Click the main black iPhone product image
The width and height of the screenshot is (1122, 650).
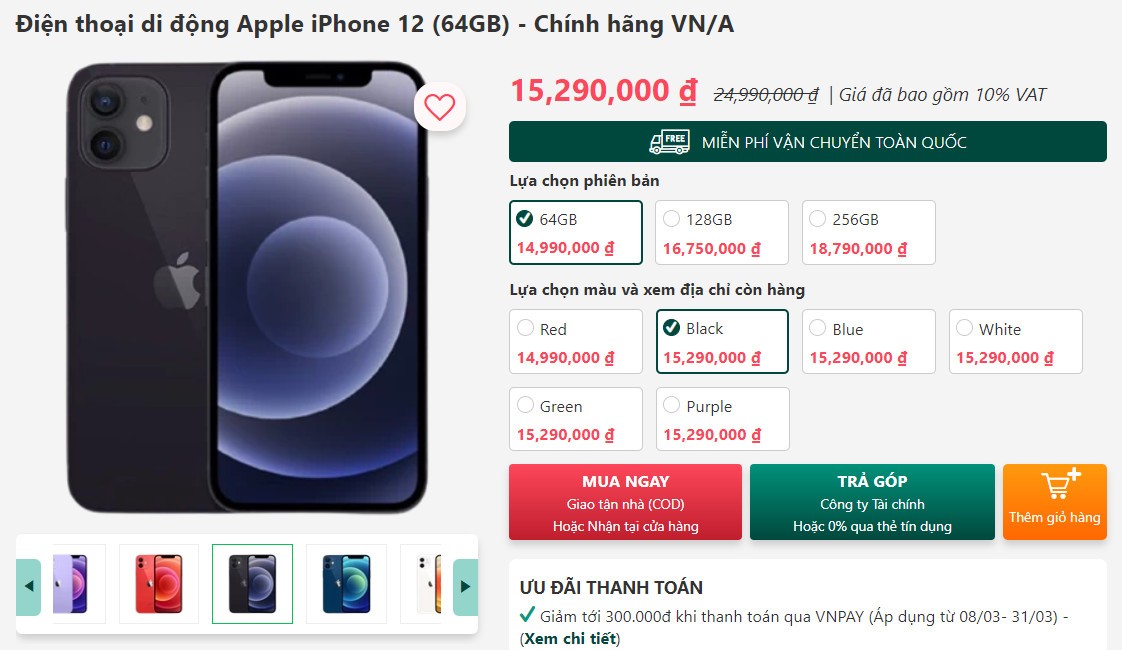pyautogui.click(x=247, y=288)
